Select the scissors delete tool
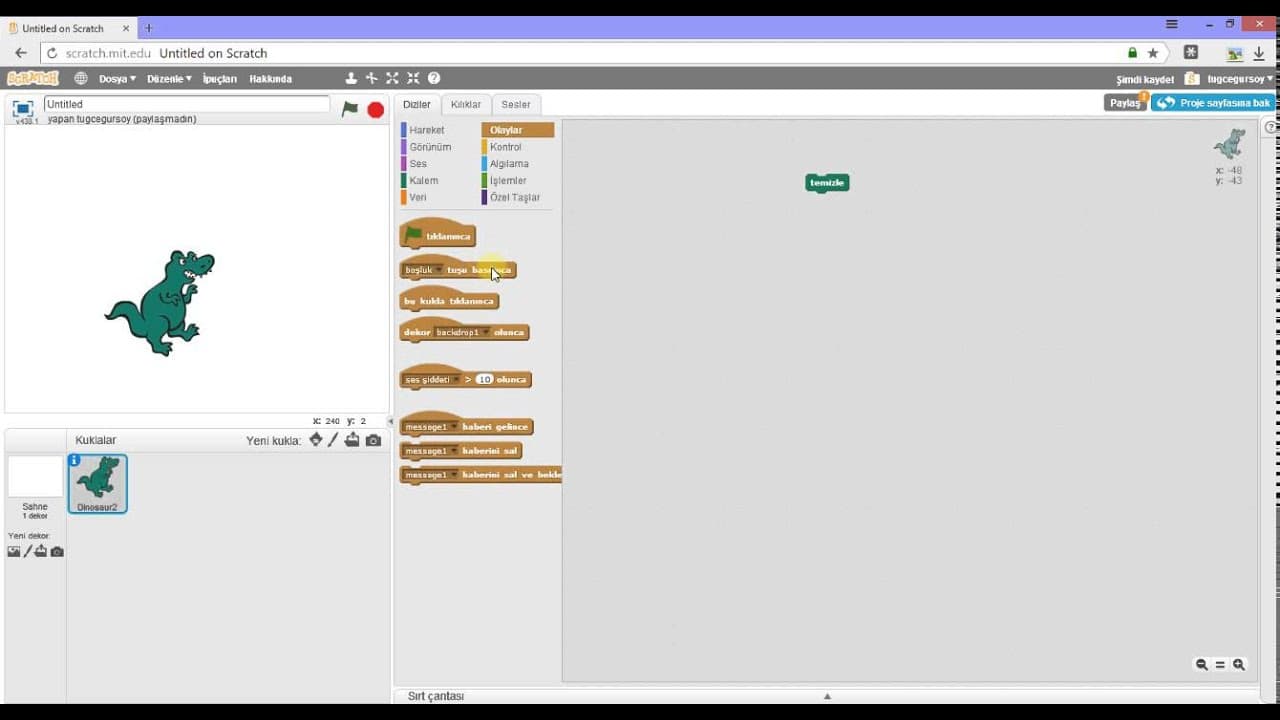The height and width of the screenshot is (720, 1280). [x=372, y=78]
